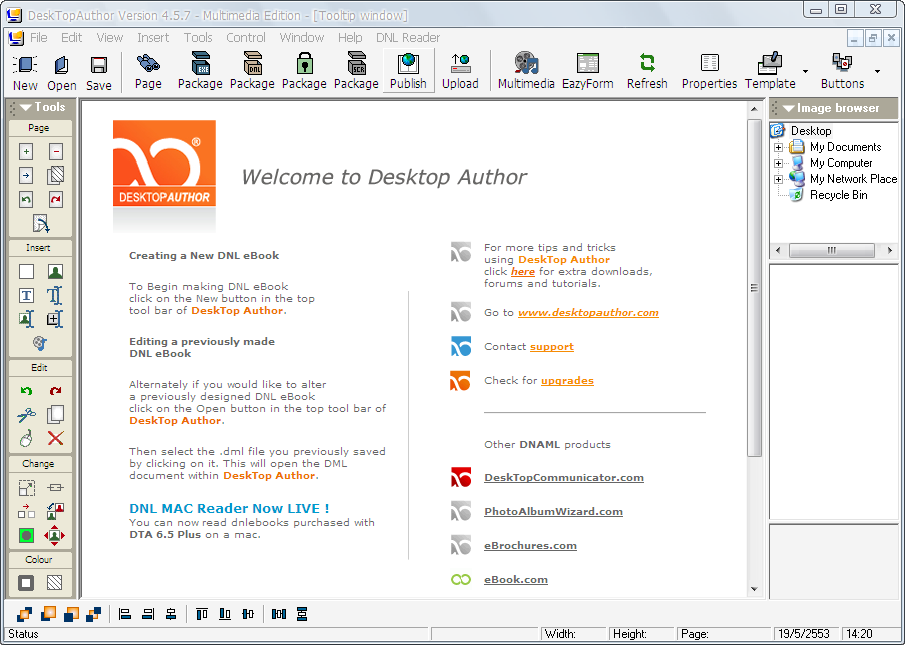The width and height of the screenshot is (905, 645).
Task: Collapse the Tools panel triangle
Action: click(25, 107)
